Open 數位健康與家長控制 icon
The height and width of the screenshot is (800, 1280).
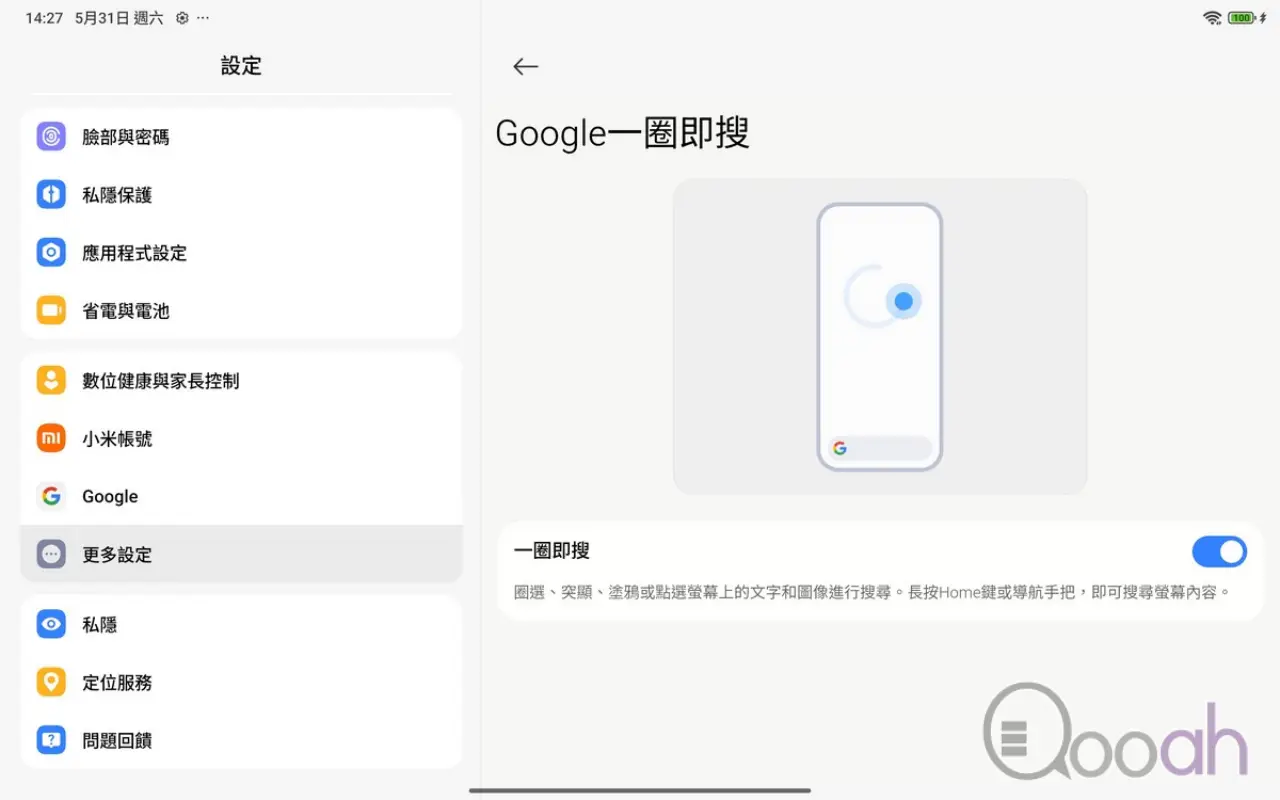click(x=51, y=380)
